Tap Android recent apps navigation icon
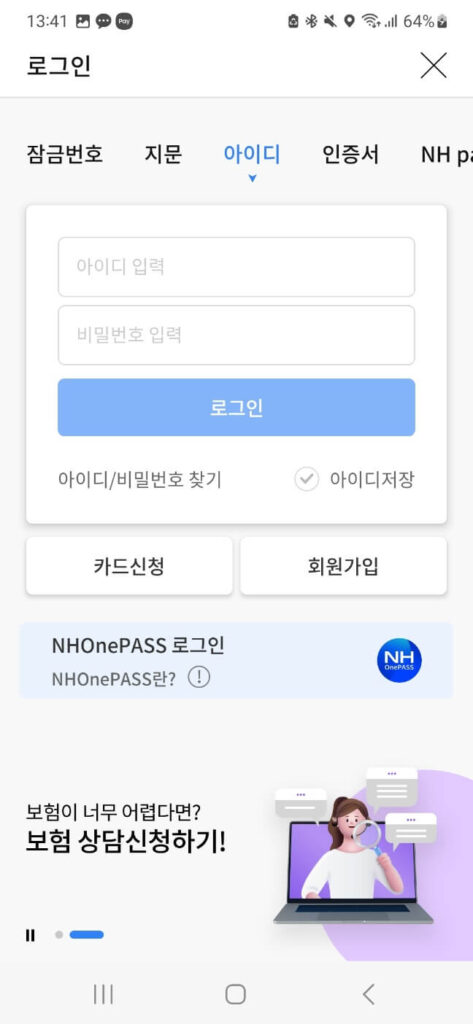Viewport: 473px width, 1024px height. pos(103,995)
